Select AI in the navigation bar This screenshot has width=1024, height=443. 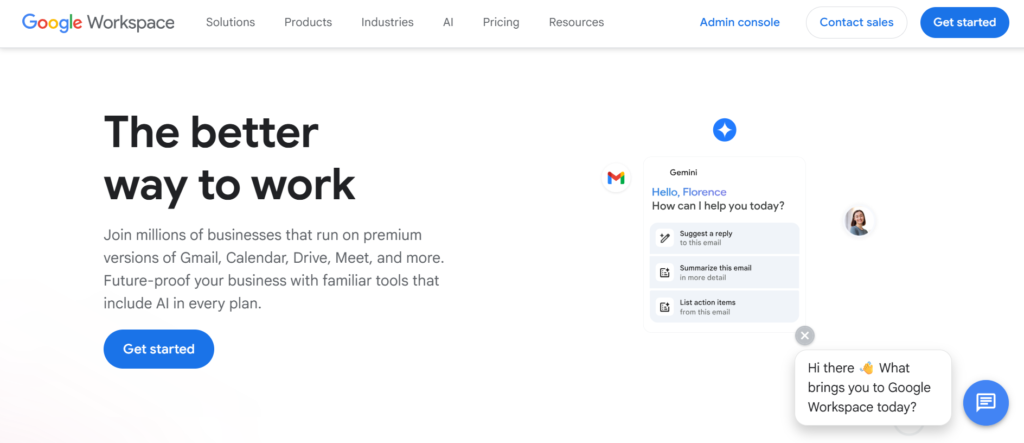coord(448,22)
